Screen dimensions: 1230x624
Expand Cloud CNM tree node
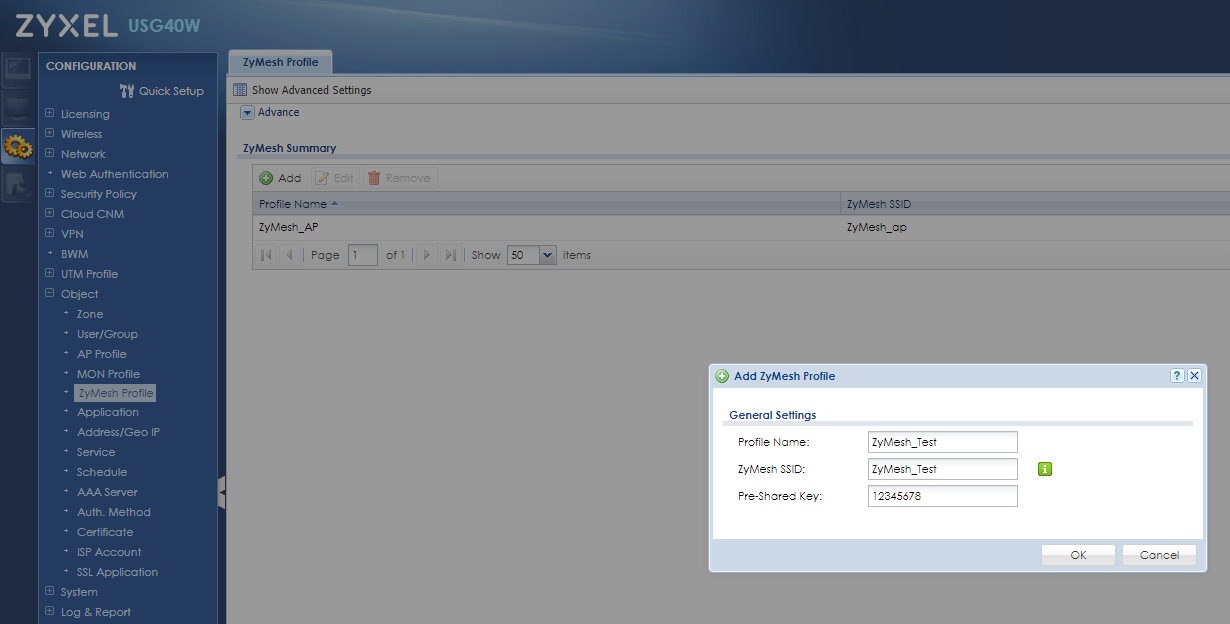50,214
